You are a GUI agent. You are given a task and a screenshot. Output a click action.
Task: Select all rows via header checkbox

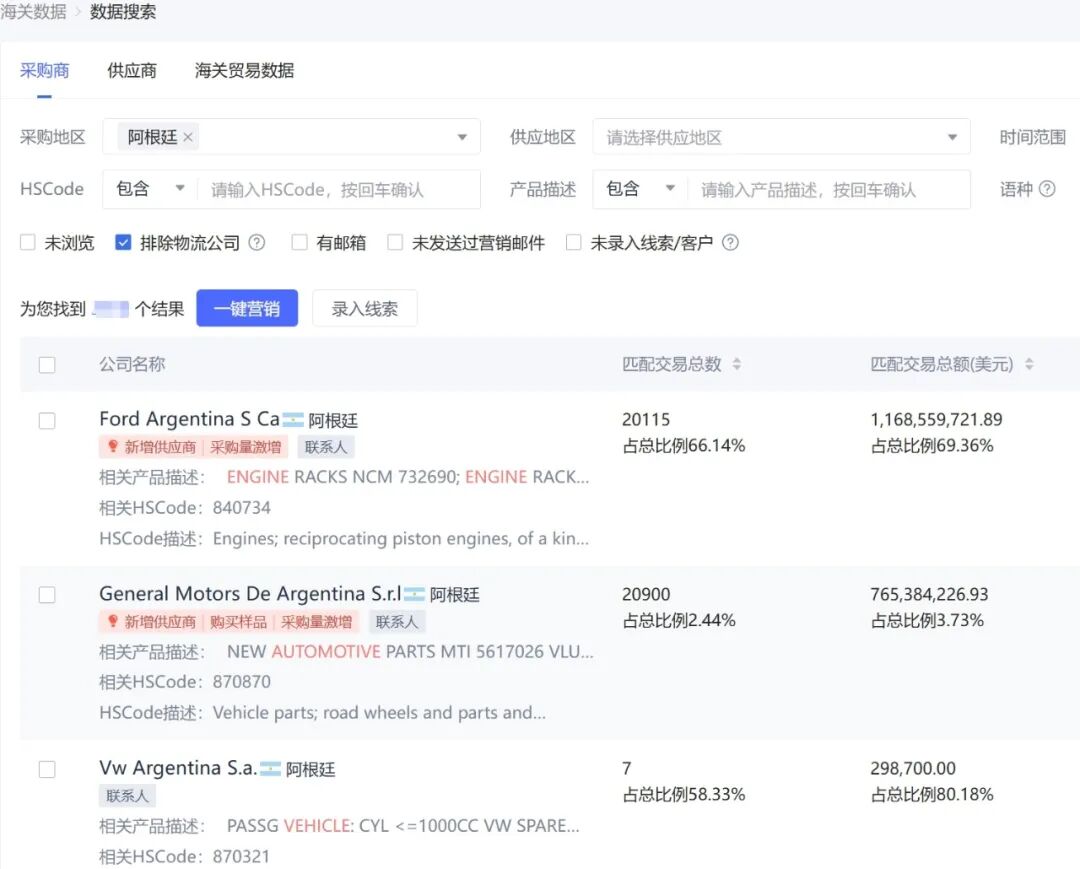point(47,365)
